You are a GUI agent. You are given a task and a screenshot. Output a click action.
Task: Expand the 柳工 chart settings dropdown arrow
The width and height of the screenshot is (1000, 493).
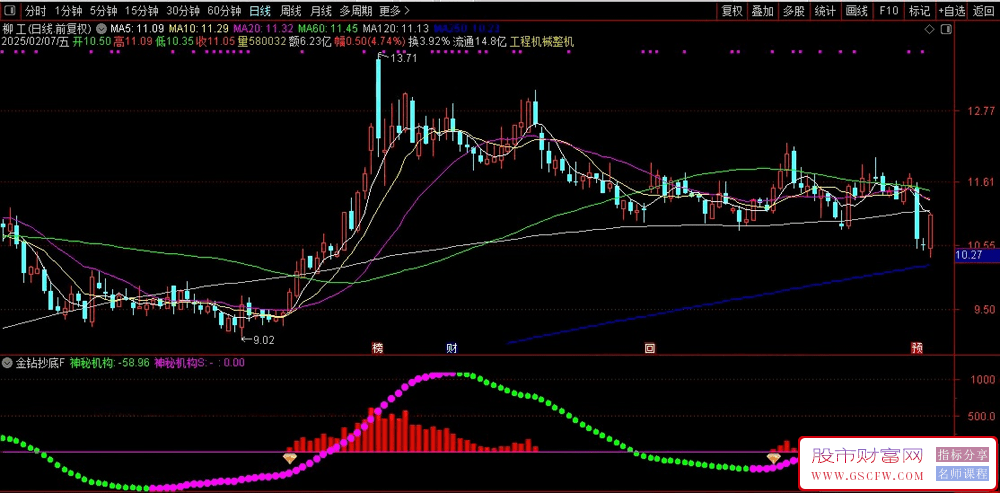101,28
